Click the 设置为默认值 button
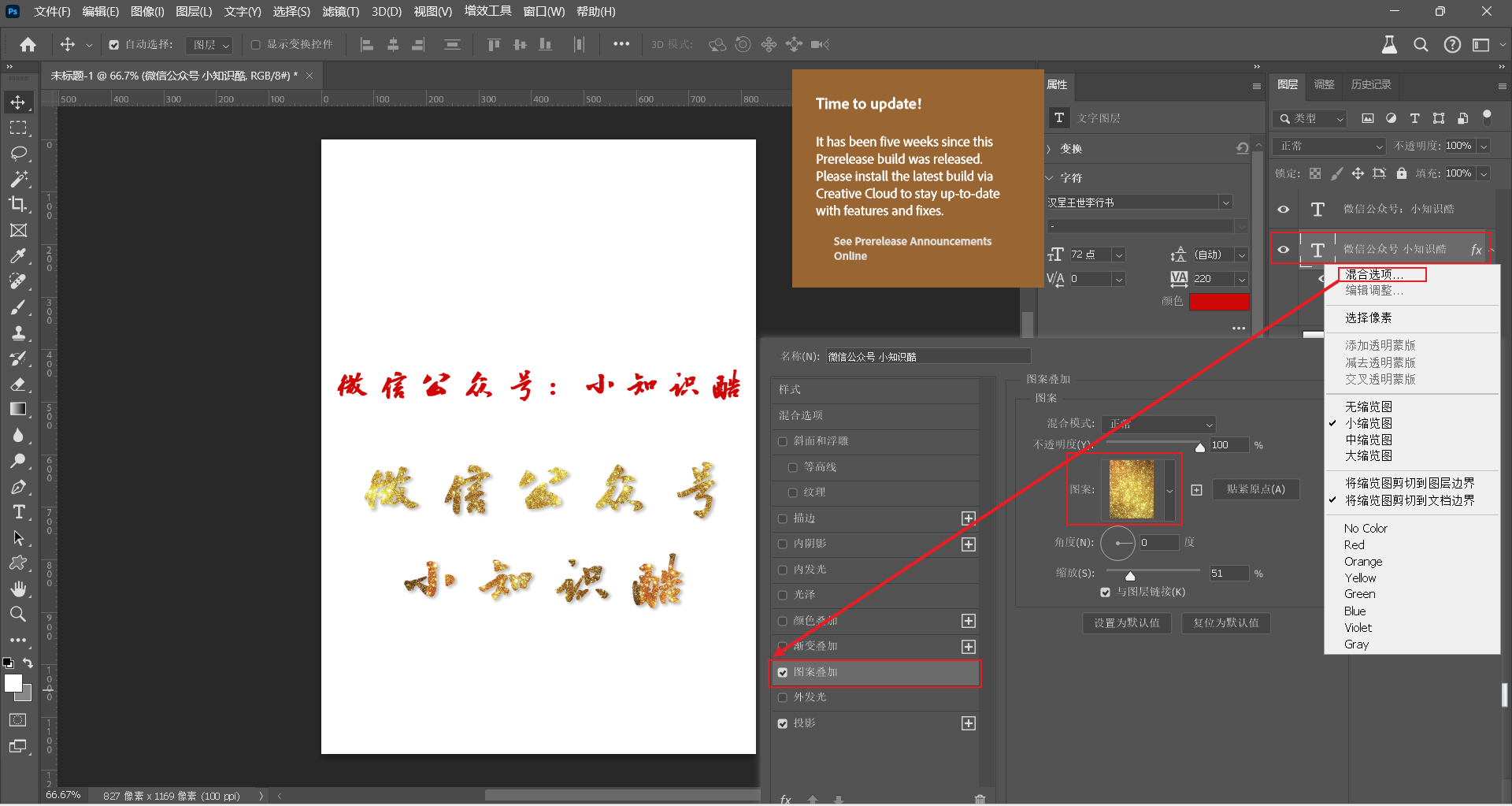Image resolution: width=1512 pixels, height=806 pixels. point(1127,623)
